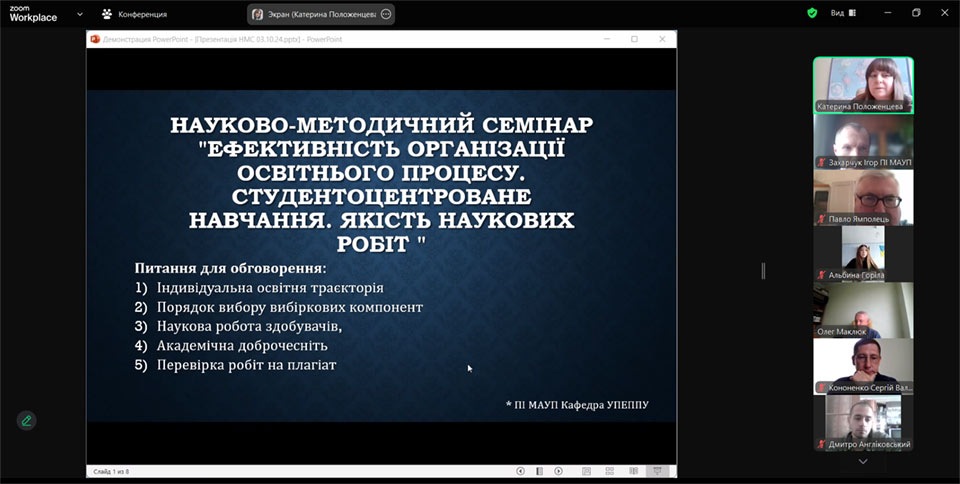960x484 pixels.
Task: Advance to next slide in PowerPoint
Action: click(558, 471)
